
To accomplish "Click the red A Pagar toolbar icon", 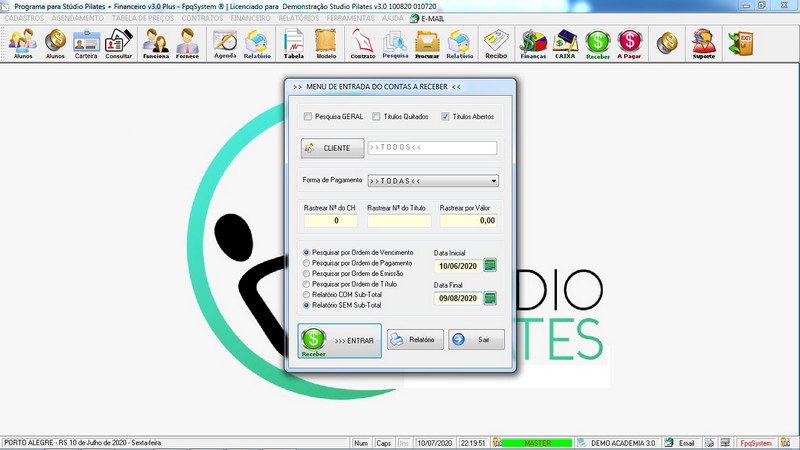I will (629, 44).
